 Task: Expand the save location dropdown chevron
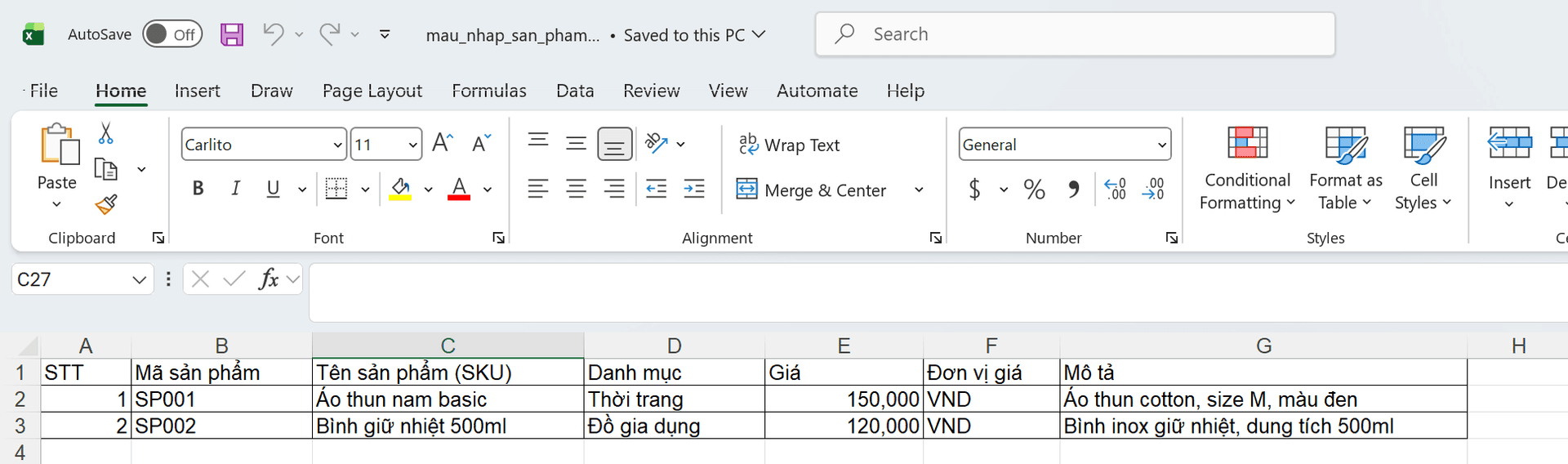coord(759,34)
